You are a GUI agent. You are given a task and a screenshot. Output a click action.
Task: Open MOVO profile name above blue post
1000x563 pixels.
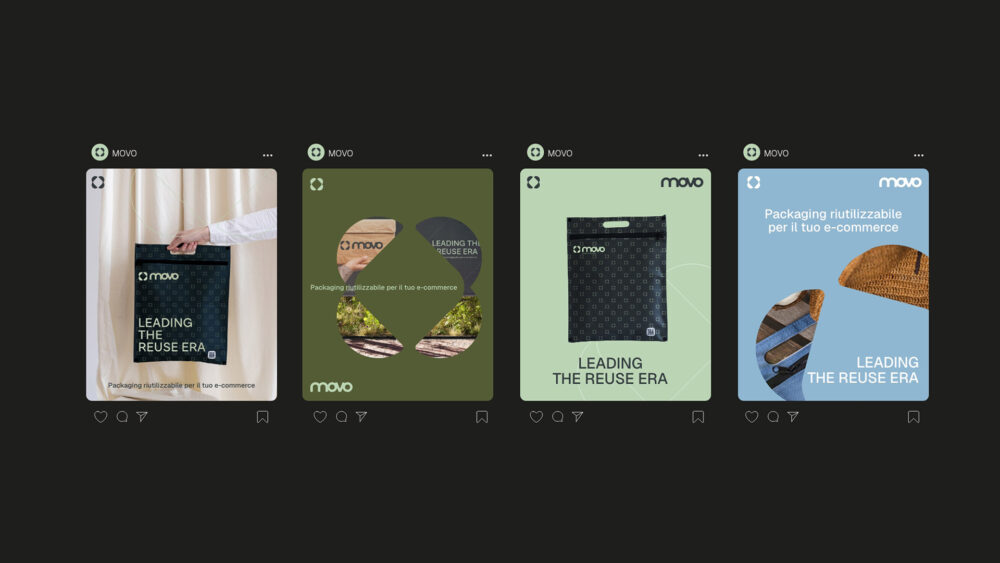[776, 153]
